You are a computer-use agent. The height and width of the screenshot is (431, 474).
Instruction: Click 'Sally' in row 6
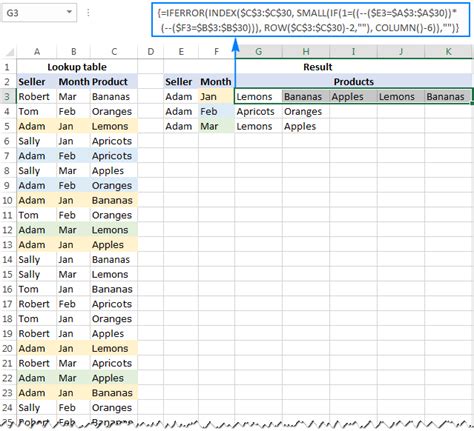pos(29,141)
